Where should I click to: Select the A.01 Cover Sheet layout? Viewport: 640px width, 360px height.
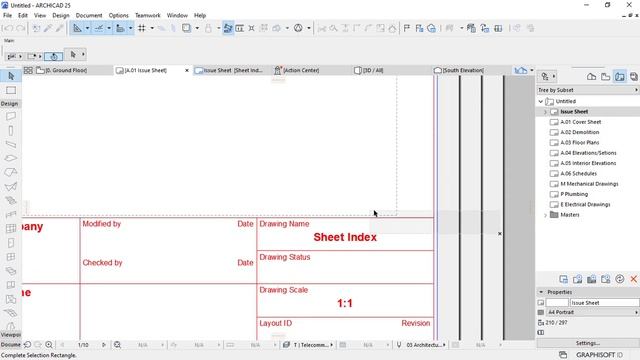point(580,122)
